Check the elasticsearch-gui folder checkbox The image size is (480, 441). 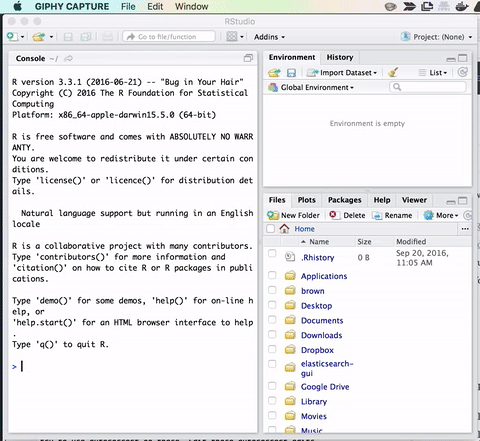(x=272, y=364)
